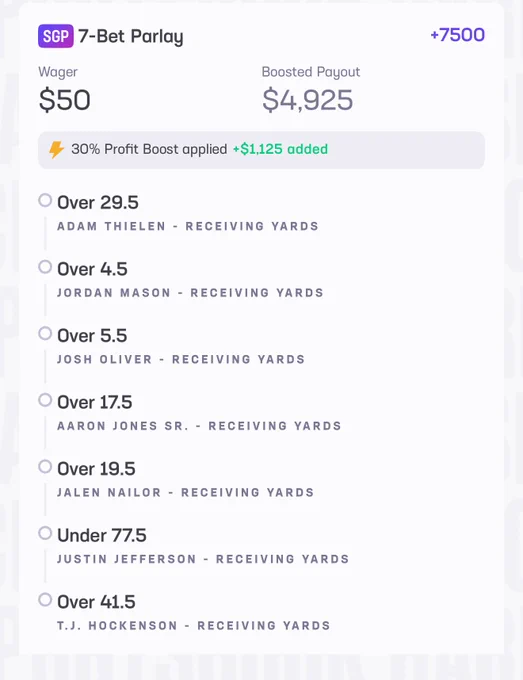This screenshot has width=523, height=680.
Task: Open Aaron Jones Sr. receiving yards label
Action: [199, 426]
